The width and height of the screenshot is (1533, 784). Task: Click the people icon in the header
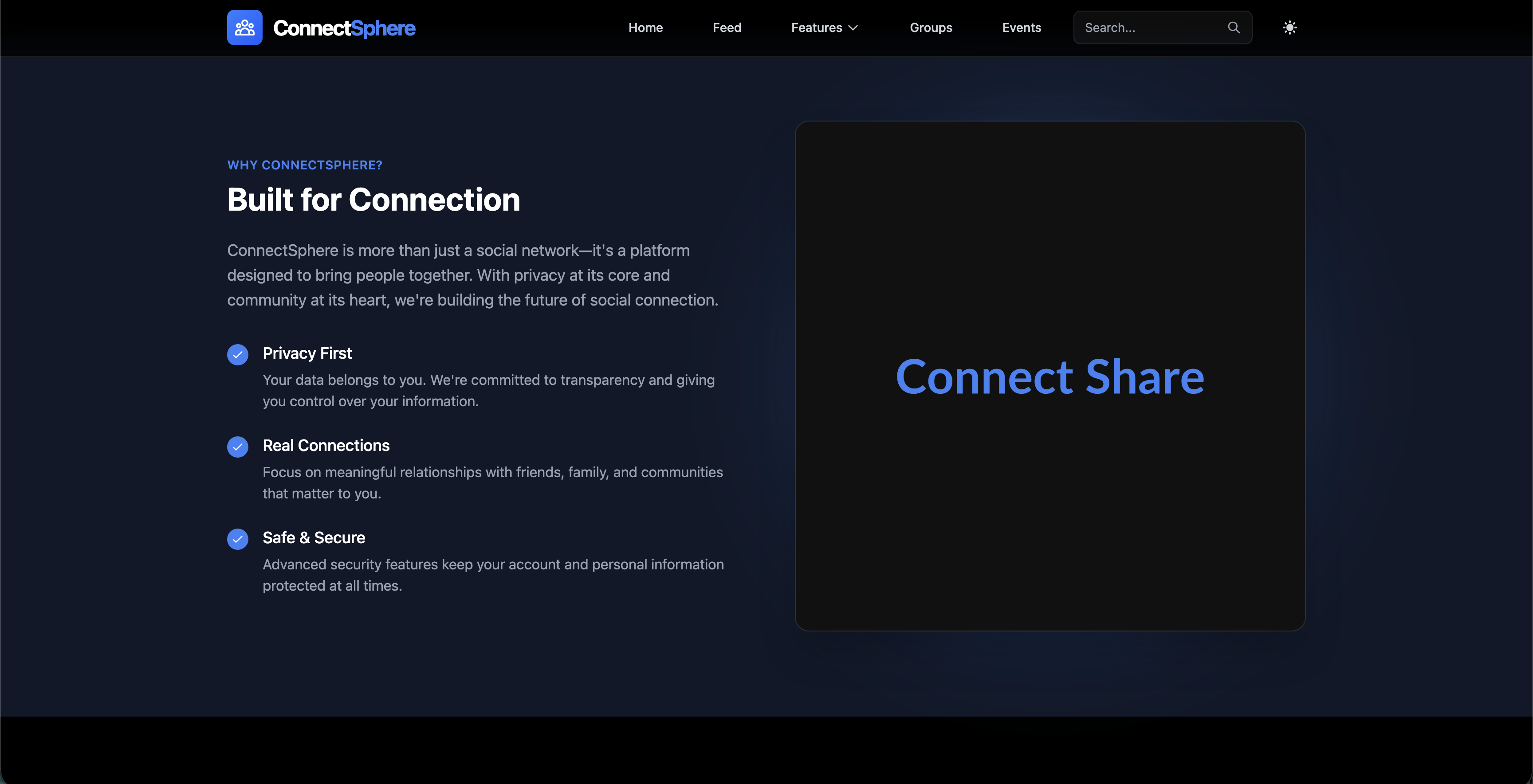(x=244, y=27)
